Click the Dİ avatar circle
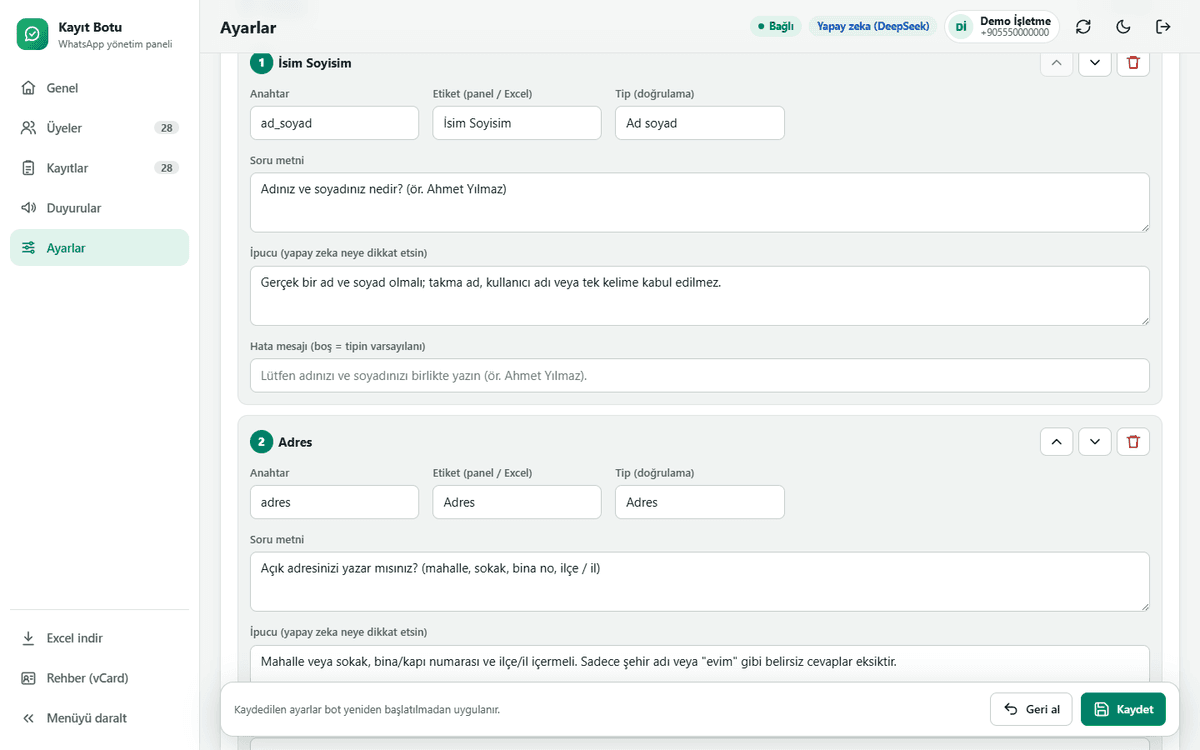The height and width of the screenshot is (750, 1200). 961,27
